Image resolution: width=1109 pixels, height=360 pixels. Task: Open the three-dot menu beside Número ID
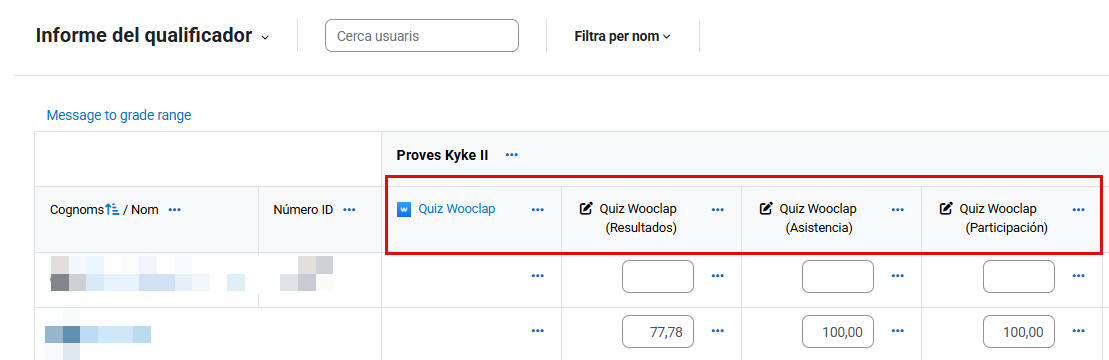(349, 209)
